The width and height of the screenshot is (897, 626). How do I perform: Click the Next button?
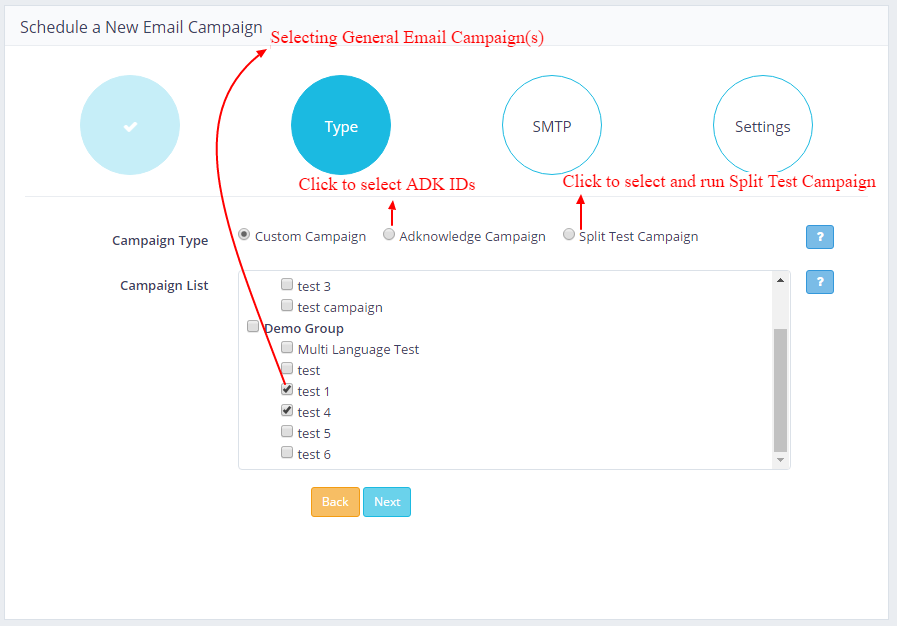(386, 502)
